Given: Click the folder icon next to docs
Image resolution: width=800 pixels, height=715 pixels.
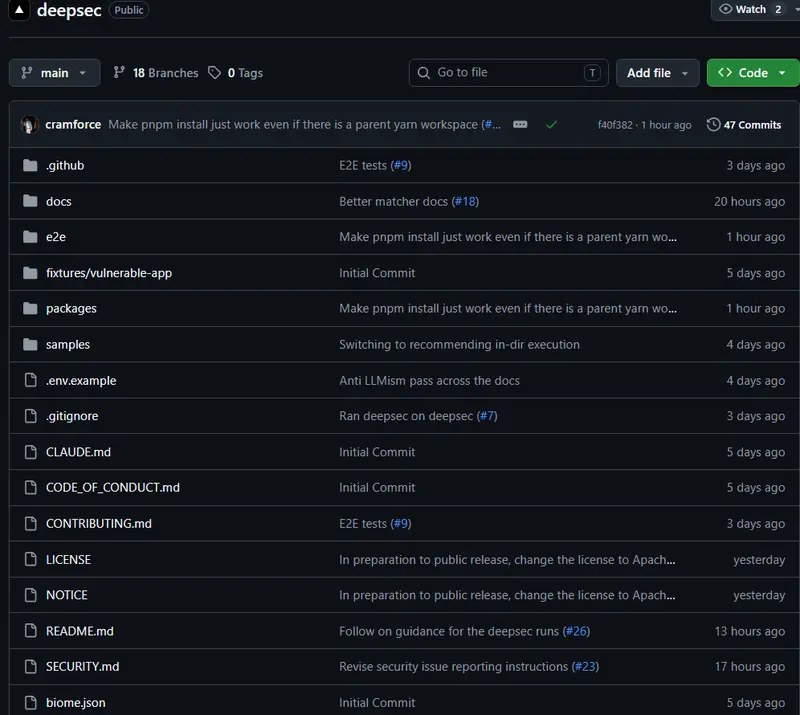Looking at the screenshot, I should [x=30, y=201].
